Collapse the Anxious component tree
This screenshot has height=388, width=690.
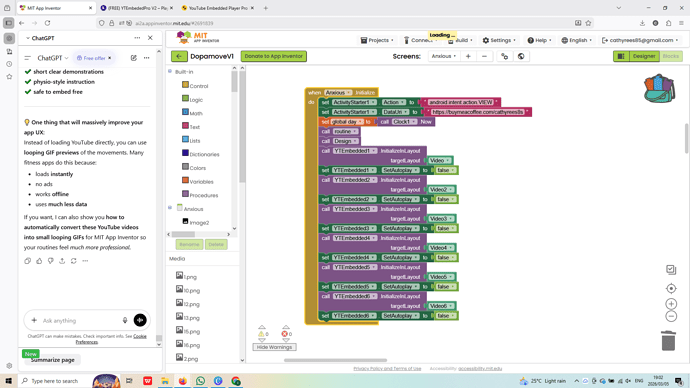(170, 208)
